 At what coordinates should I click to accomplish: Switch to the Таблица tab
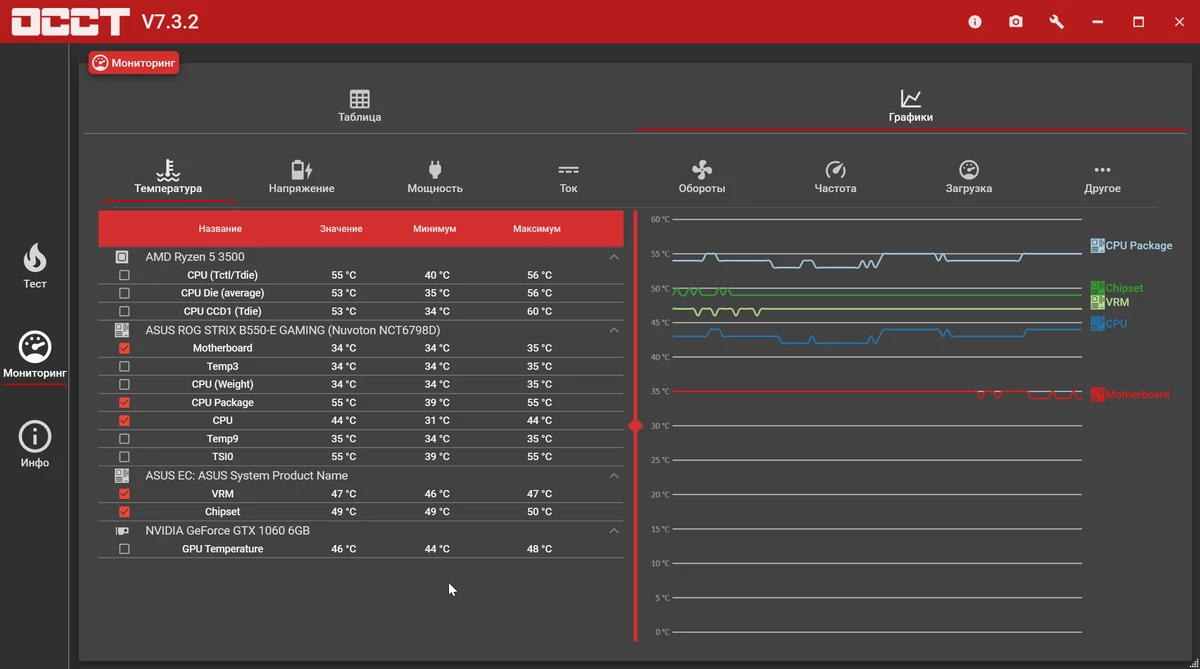point(359,106)
